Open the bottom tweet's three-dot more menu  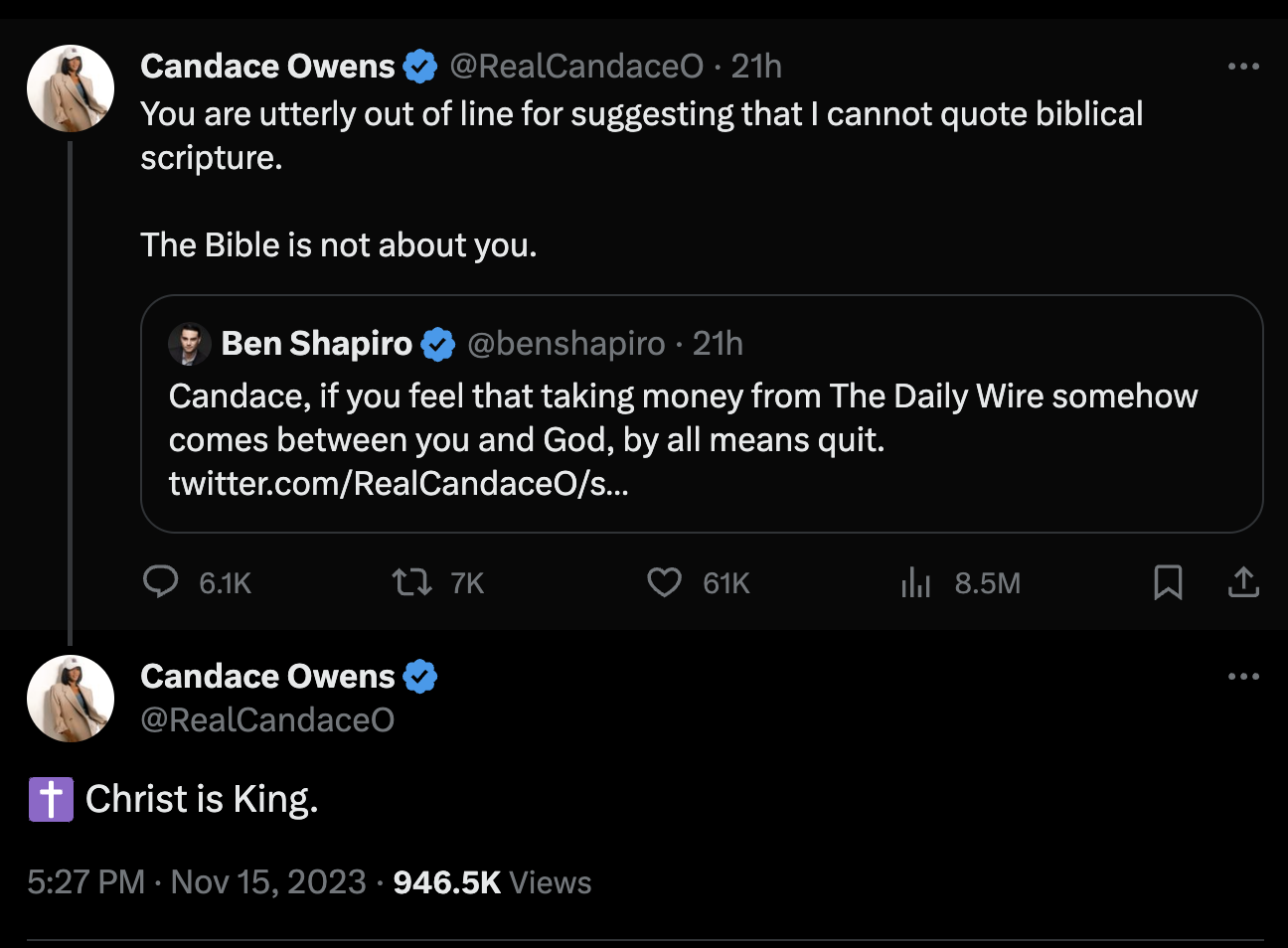click(1243, 677)
